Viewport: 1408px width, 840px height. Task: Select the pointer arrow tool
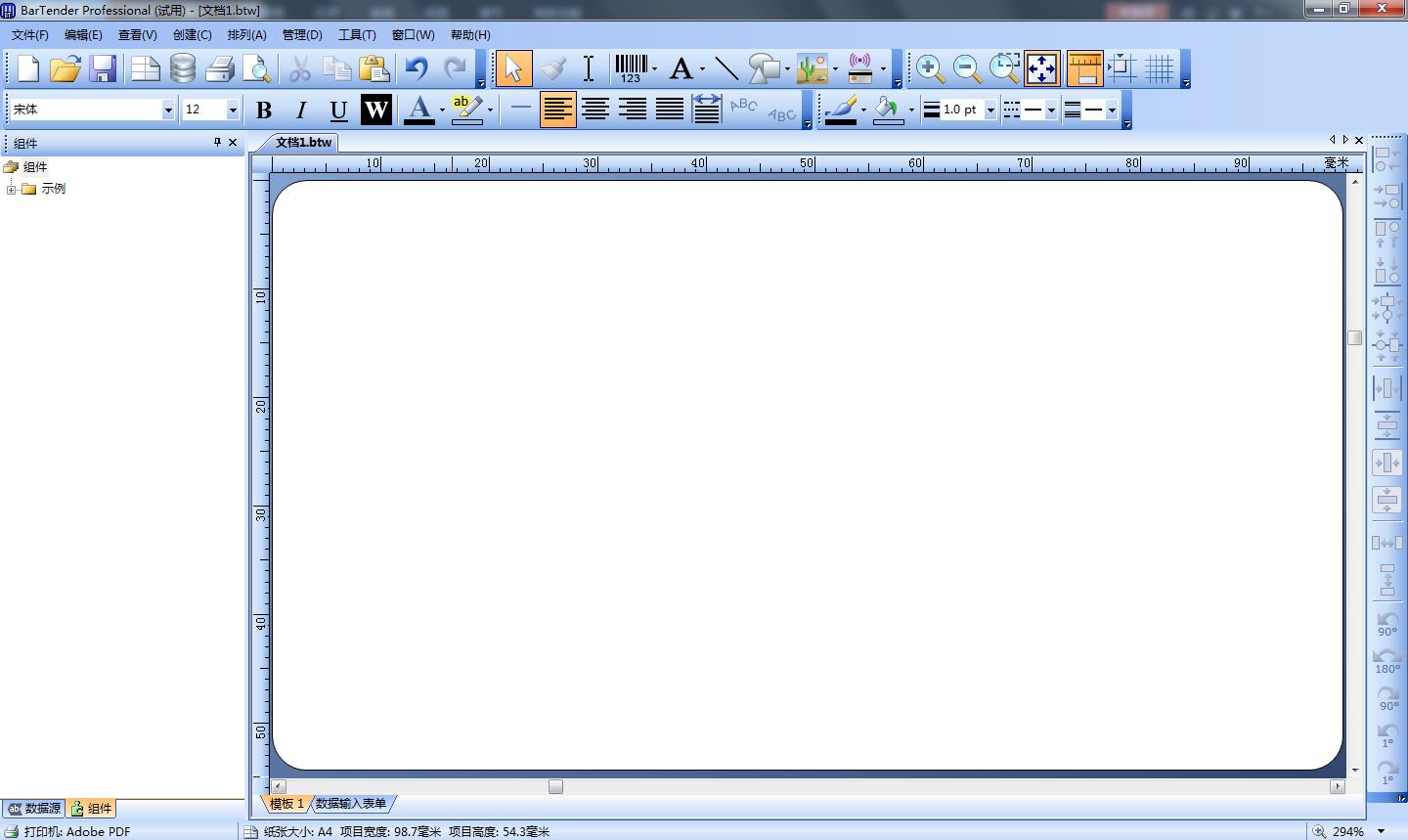click(x=513, y=68)
